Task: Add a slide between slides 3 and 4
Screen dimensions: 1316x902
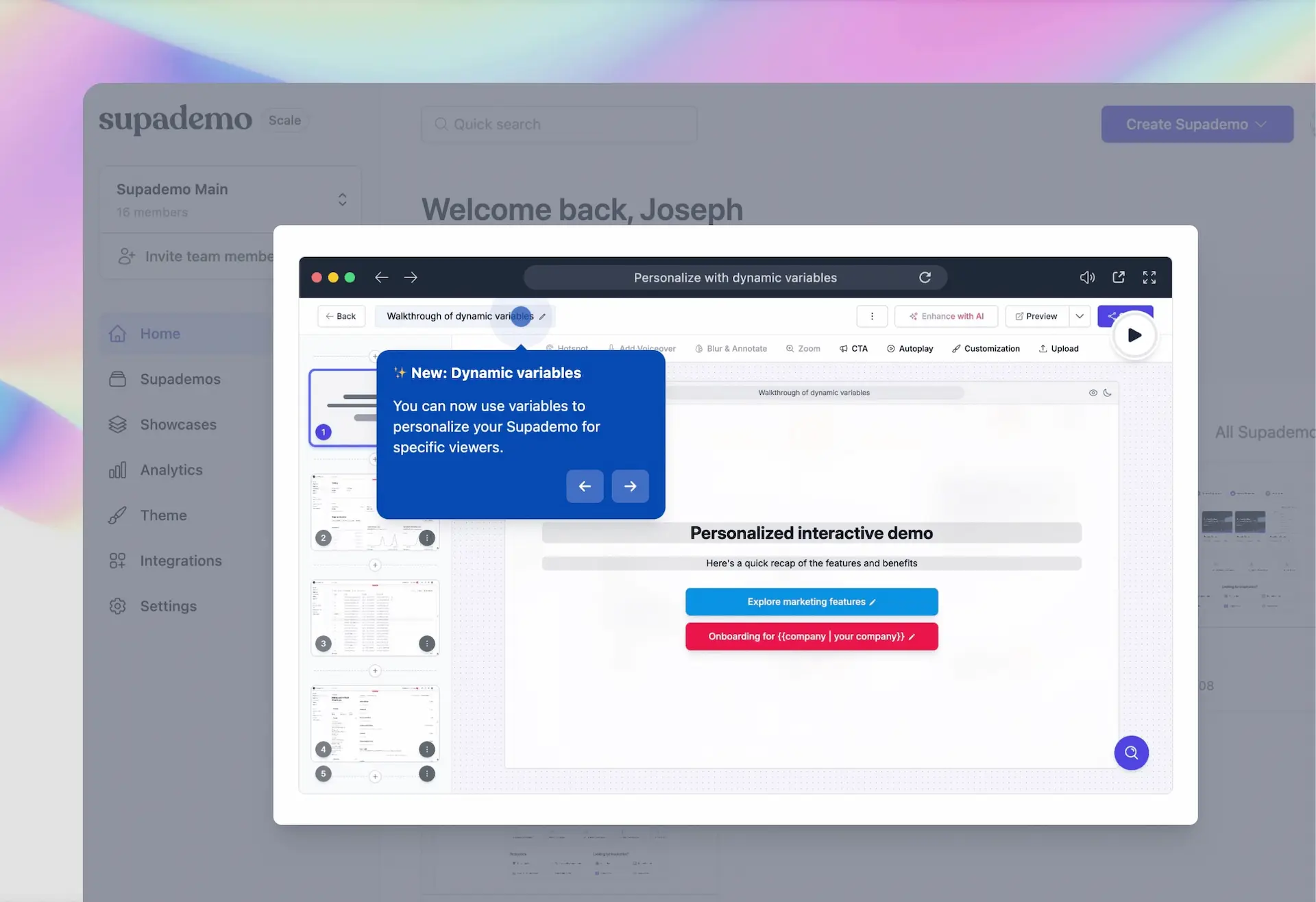Action: pos(375,670)
